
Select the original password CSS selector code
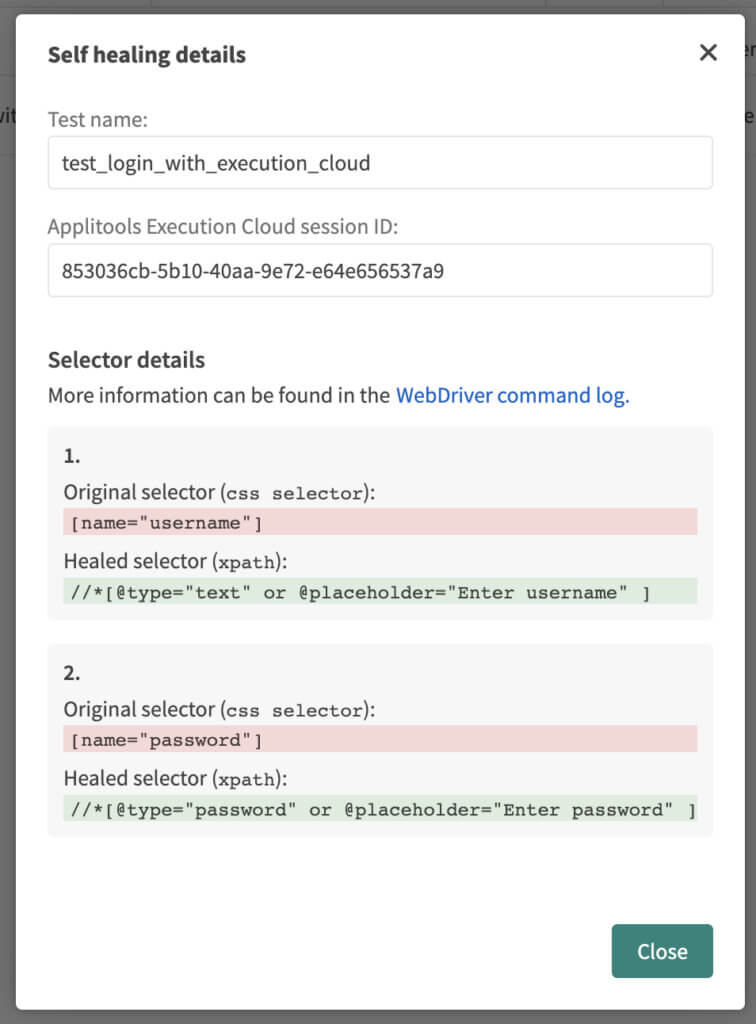tap(166, 740)
